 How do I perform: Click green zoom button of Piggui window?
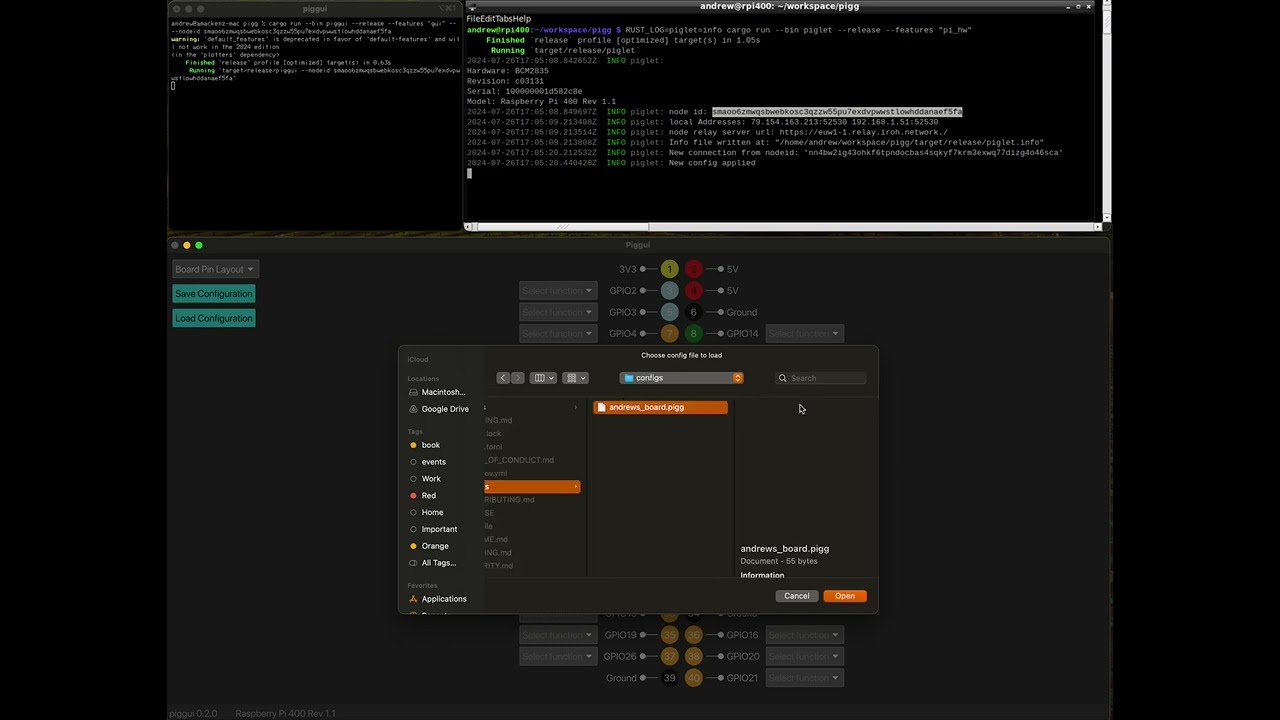coord(199,245)
